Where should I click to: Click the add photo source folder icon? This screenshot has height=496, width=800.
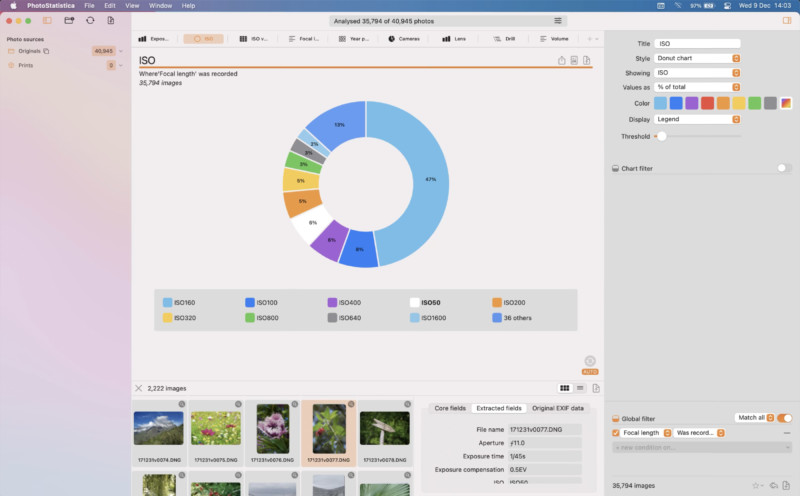69,20
